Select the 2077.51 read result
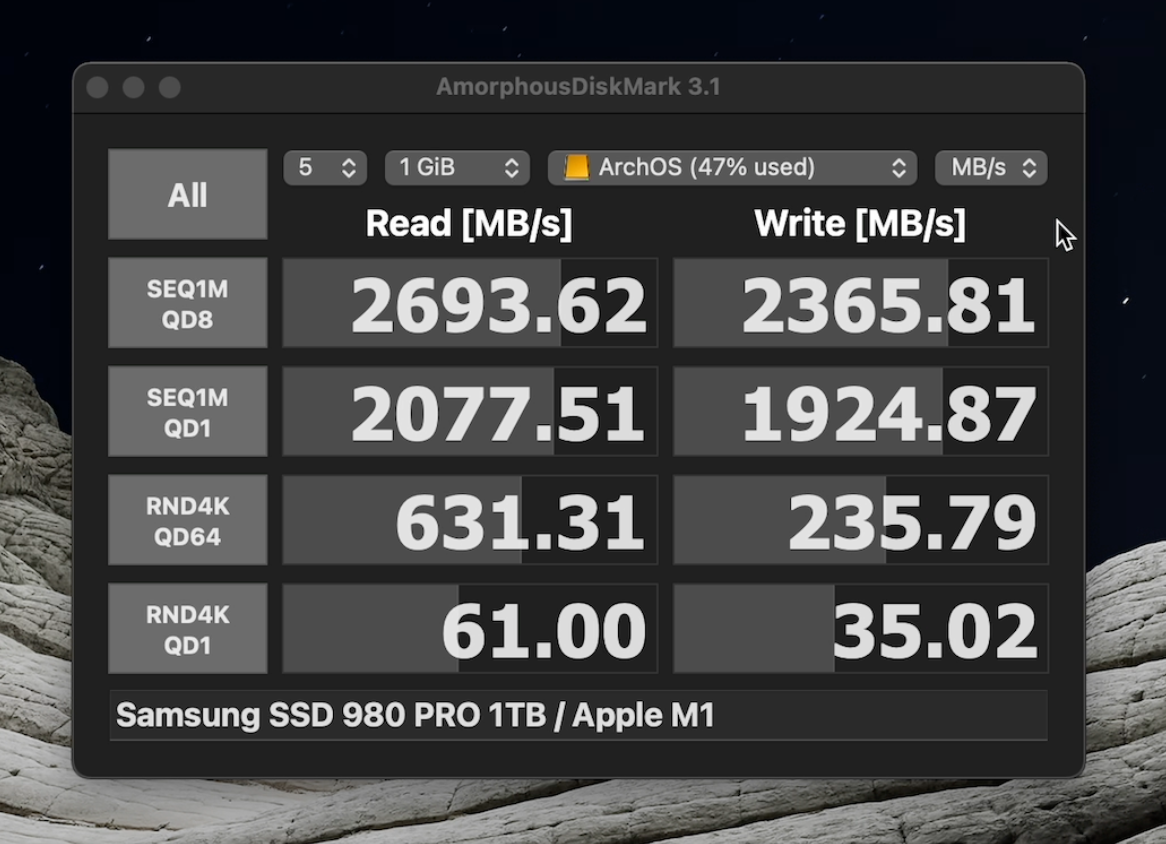 tap(470, 411)
